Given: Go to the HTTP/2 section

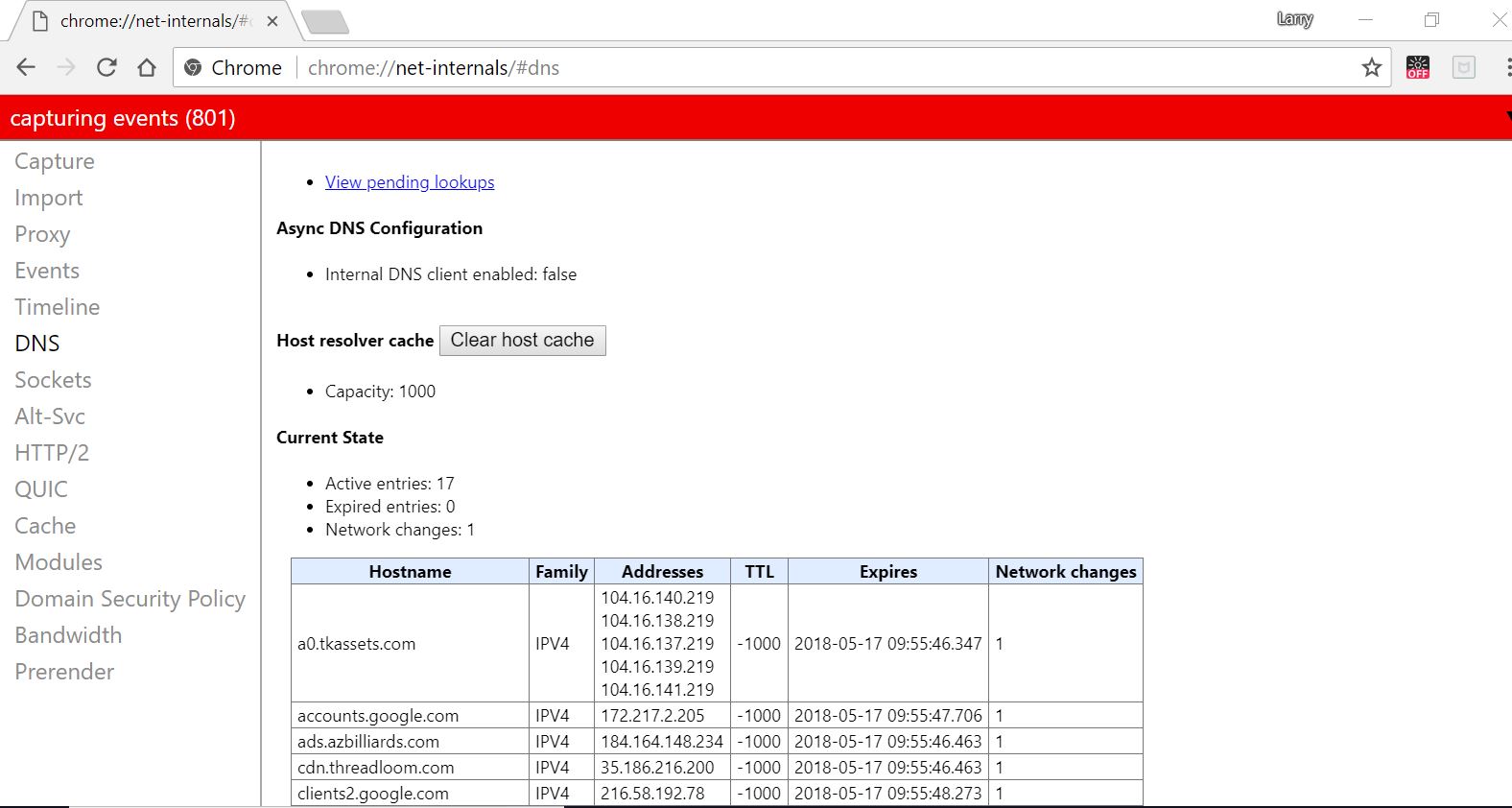Looking at the screenshot, I should tap(52, 453).
